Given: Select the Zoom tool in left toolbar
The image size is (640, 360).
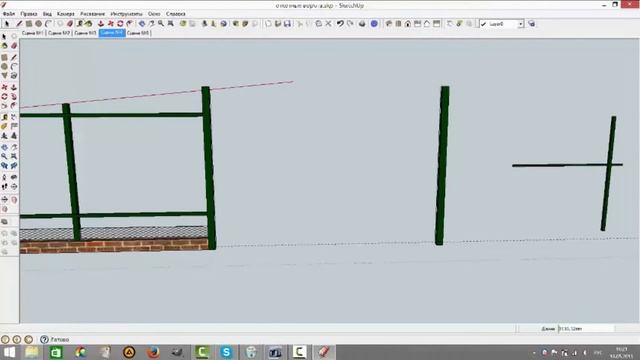Looking at the screenshot, I should pyautogui.click(x=4, y=156).
